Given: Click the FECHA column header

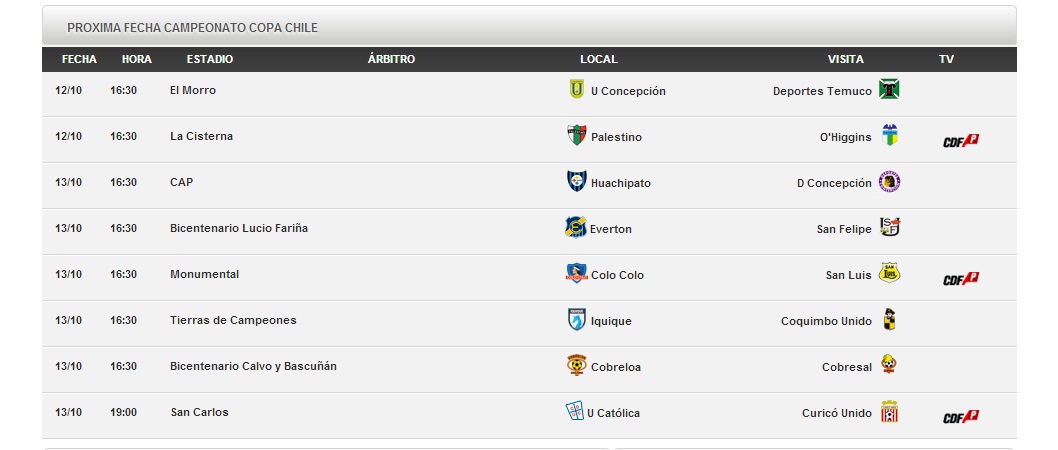Looking at the screenshot, I should click(79, 59).
